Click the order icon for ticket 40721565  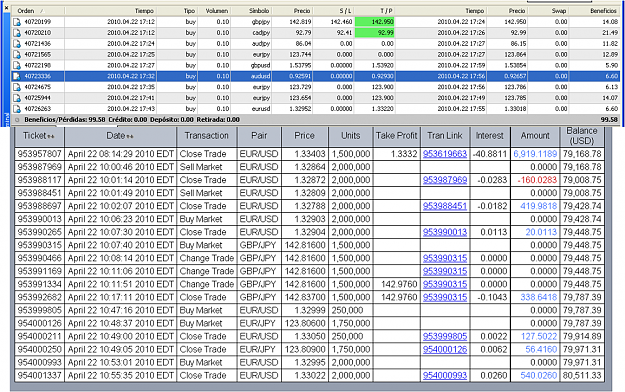coord(17,54)
